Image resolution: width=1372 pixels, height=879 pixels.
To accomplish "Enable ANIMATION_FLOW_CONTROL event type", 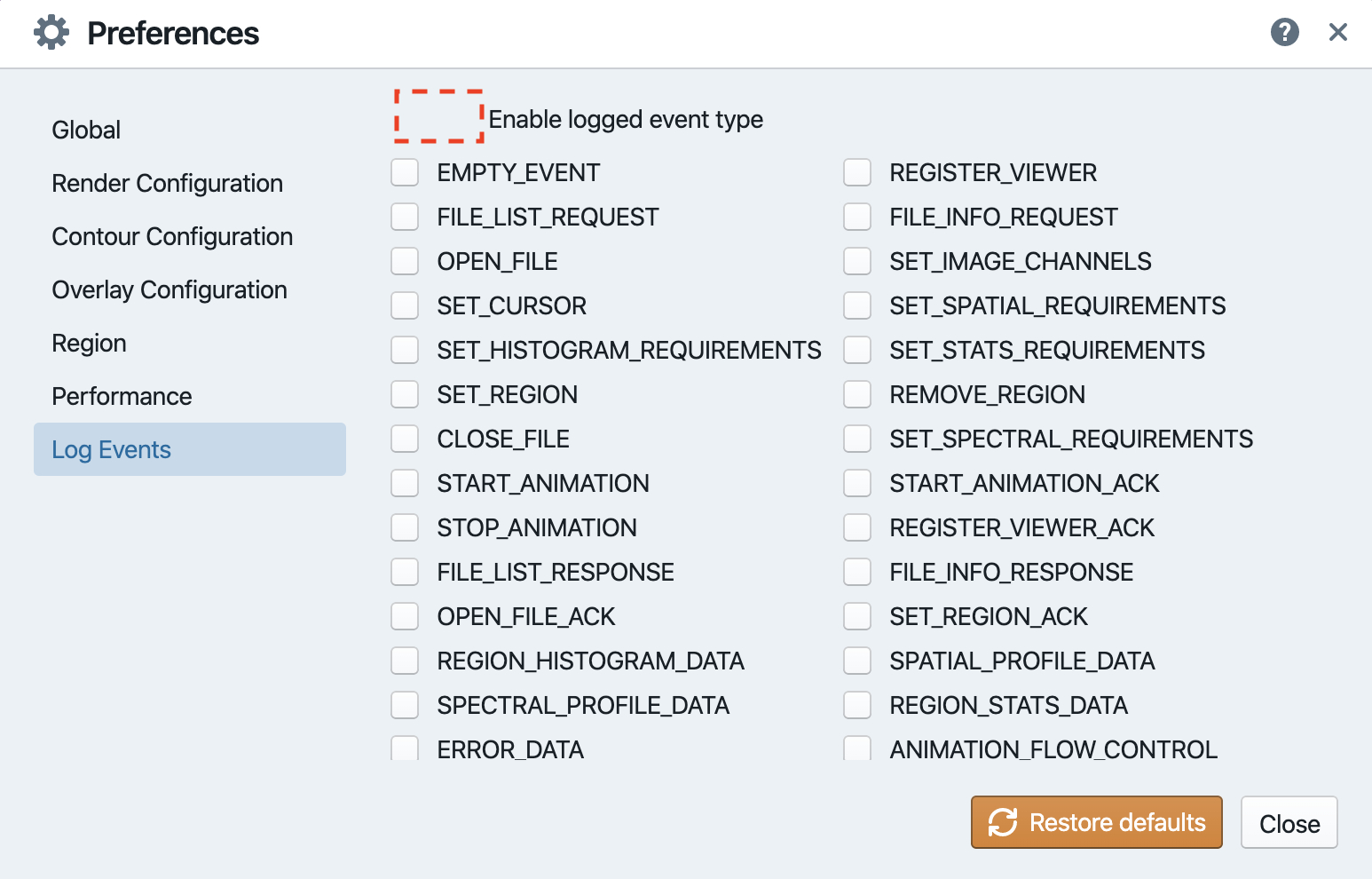I will click(x=857, y=749).
